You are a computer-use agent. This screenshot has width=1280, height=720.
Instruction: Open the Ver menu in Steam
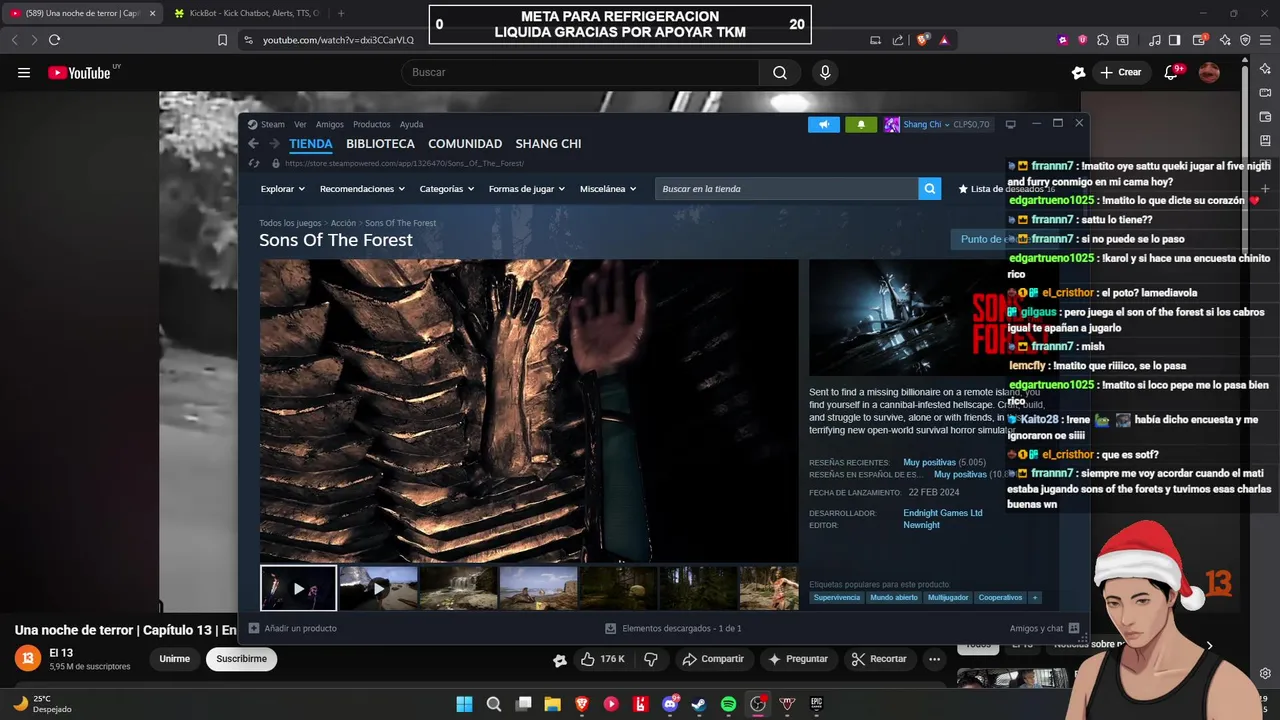click(300, 124)
